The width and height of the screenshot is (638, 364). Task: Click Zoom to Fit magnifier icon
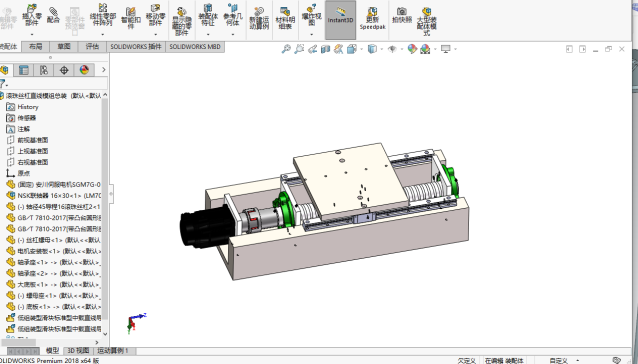coord(286,49)
